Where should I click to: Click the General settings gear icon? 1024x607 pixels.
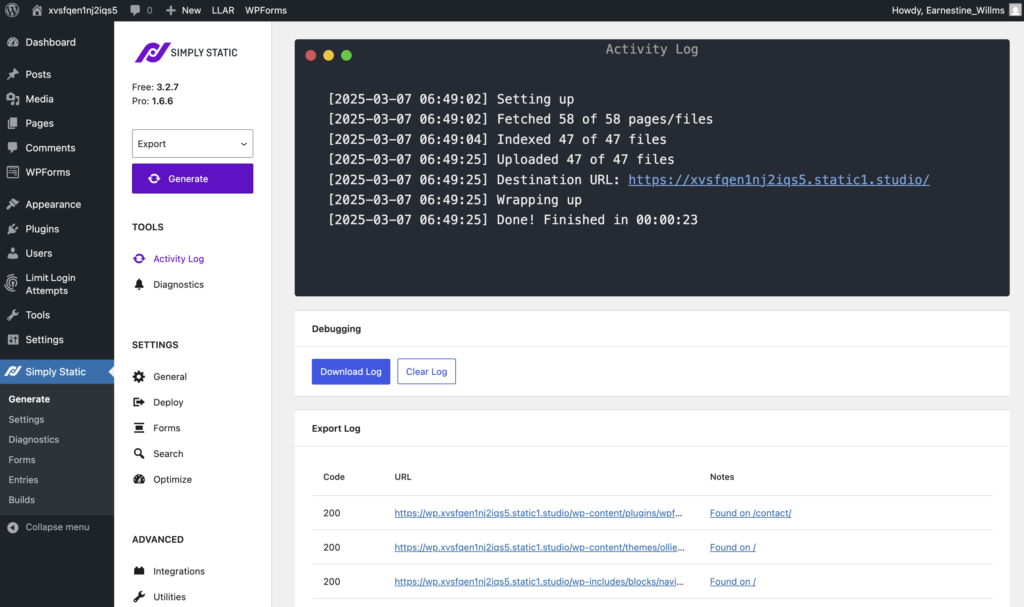140,376
